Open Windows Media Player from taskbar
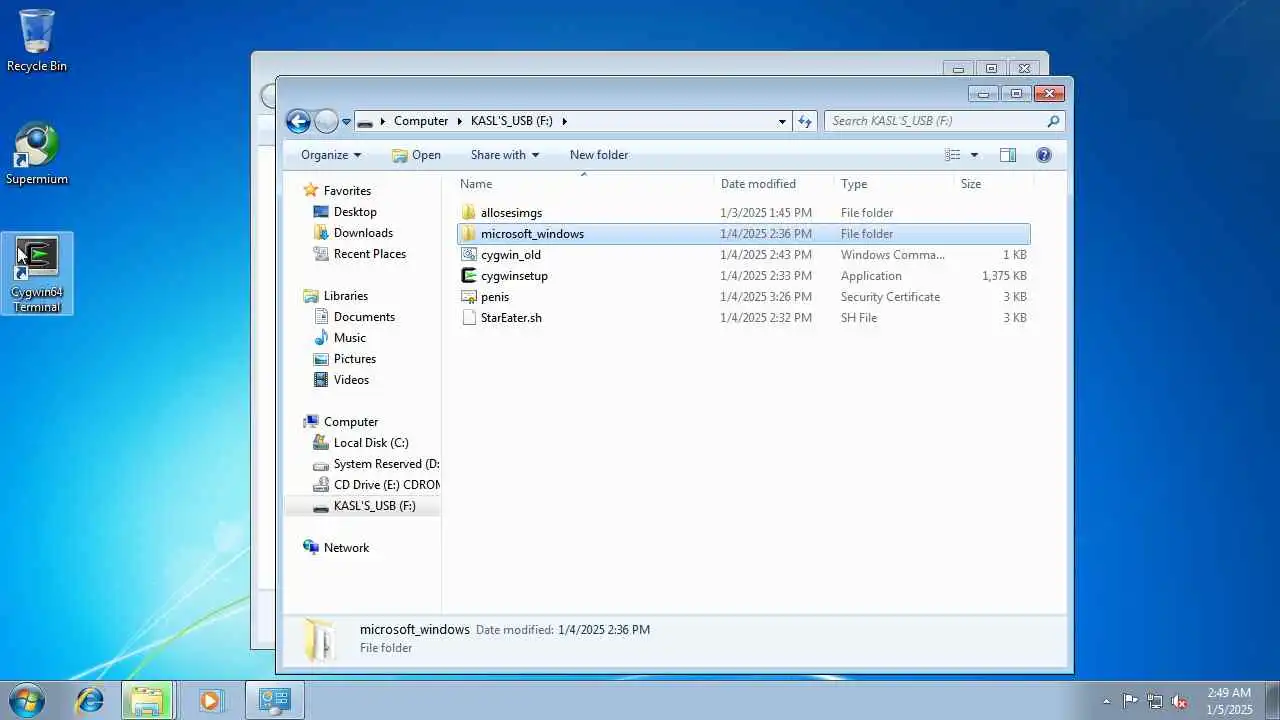This screenshot has height=720, width=1280. pos(210,701)
